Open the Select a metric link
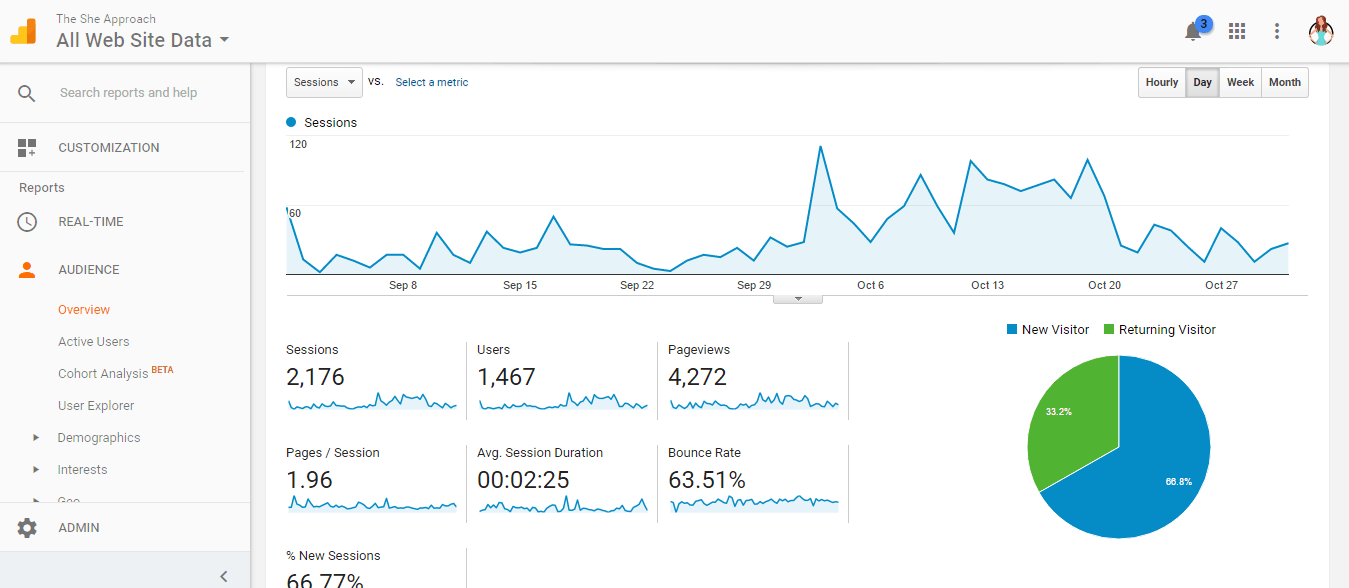1349x588 pixels. (x=431, y=82)
